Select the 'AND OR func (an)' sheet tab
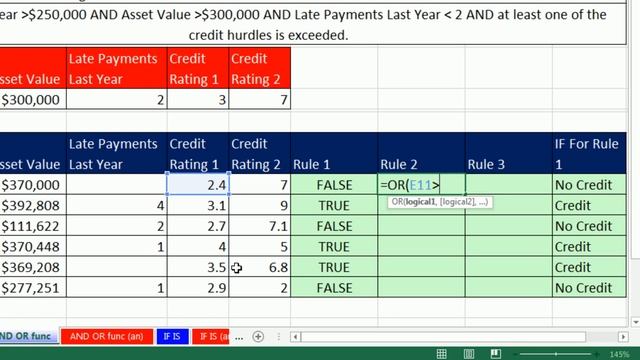 coord(107,336)
